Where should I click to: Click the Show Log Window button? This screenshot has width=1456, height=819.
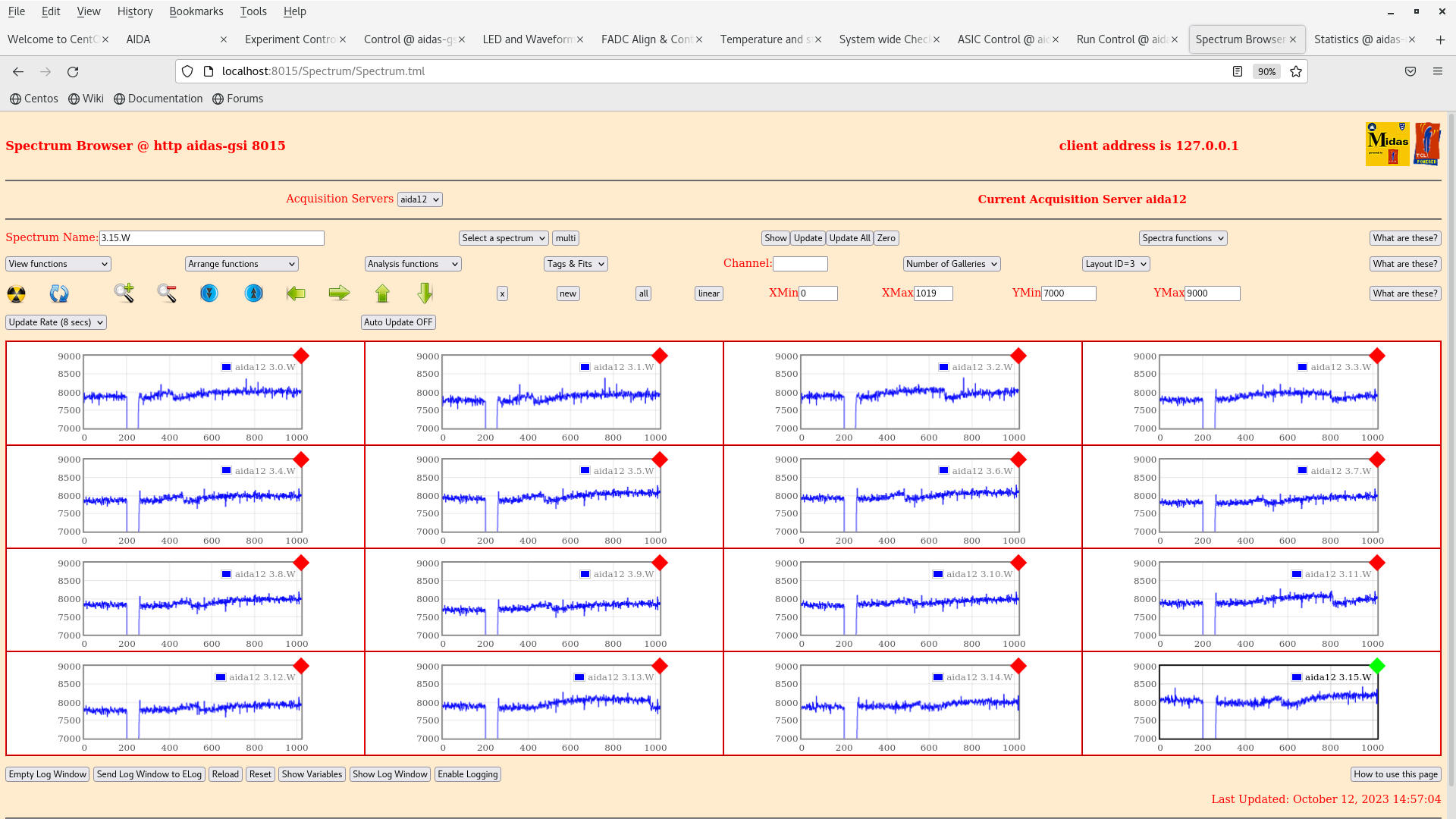click(x=390, y=774)
